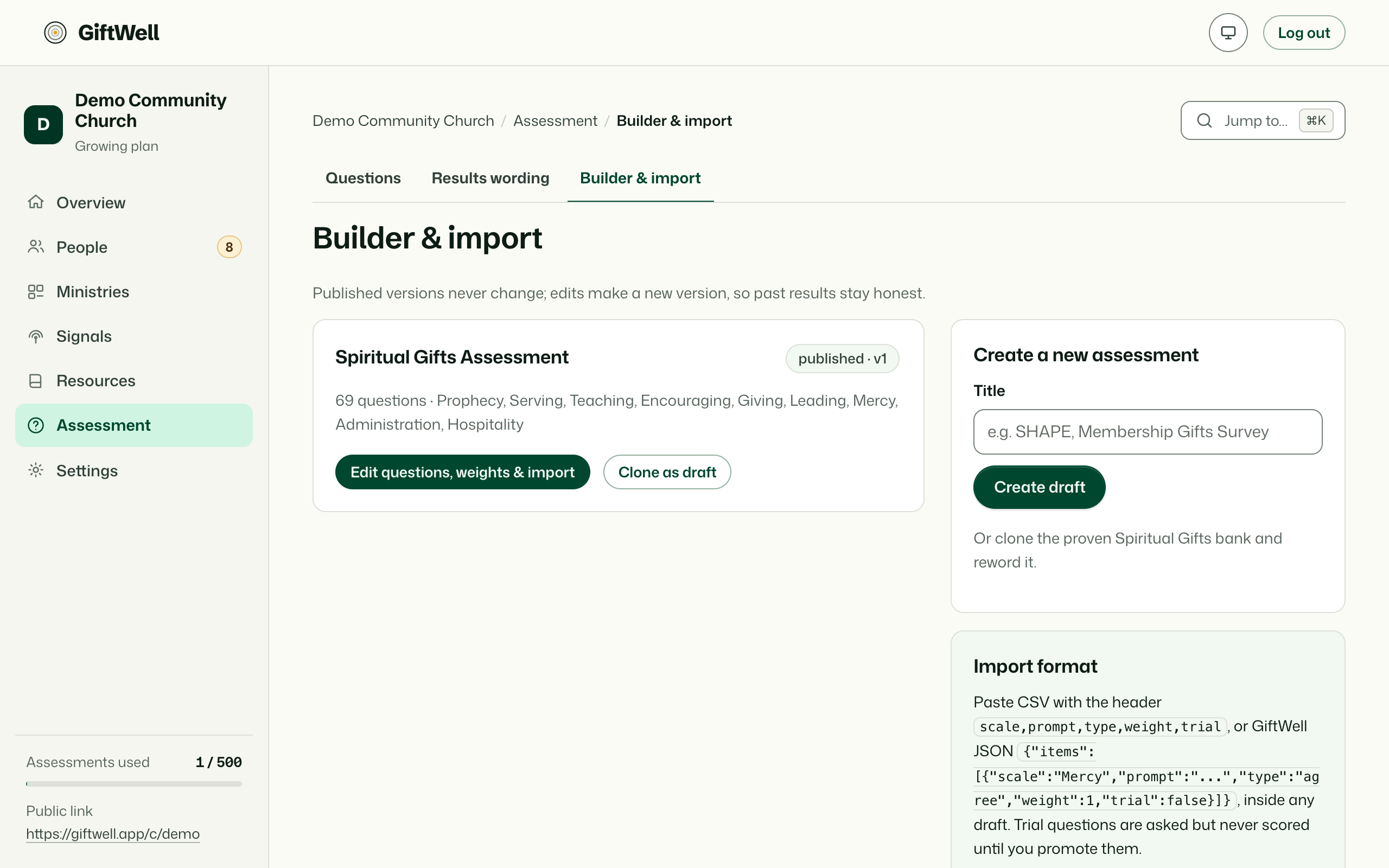This screenshot has height=868, width=1389.
Task: Click the Assessments used progress bar
Action: pos(133,783)
